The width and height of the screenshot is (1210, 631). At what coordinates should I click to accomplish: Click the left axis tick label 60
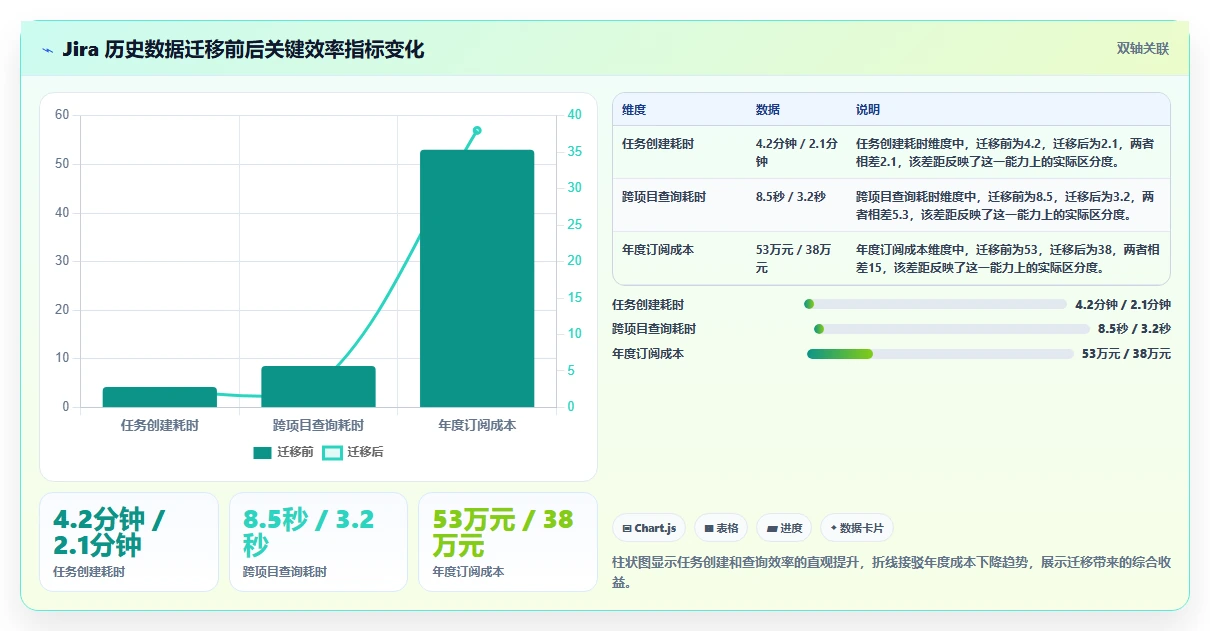[62, 115]
